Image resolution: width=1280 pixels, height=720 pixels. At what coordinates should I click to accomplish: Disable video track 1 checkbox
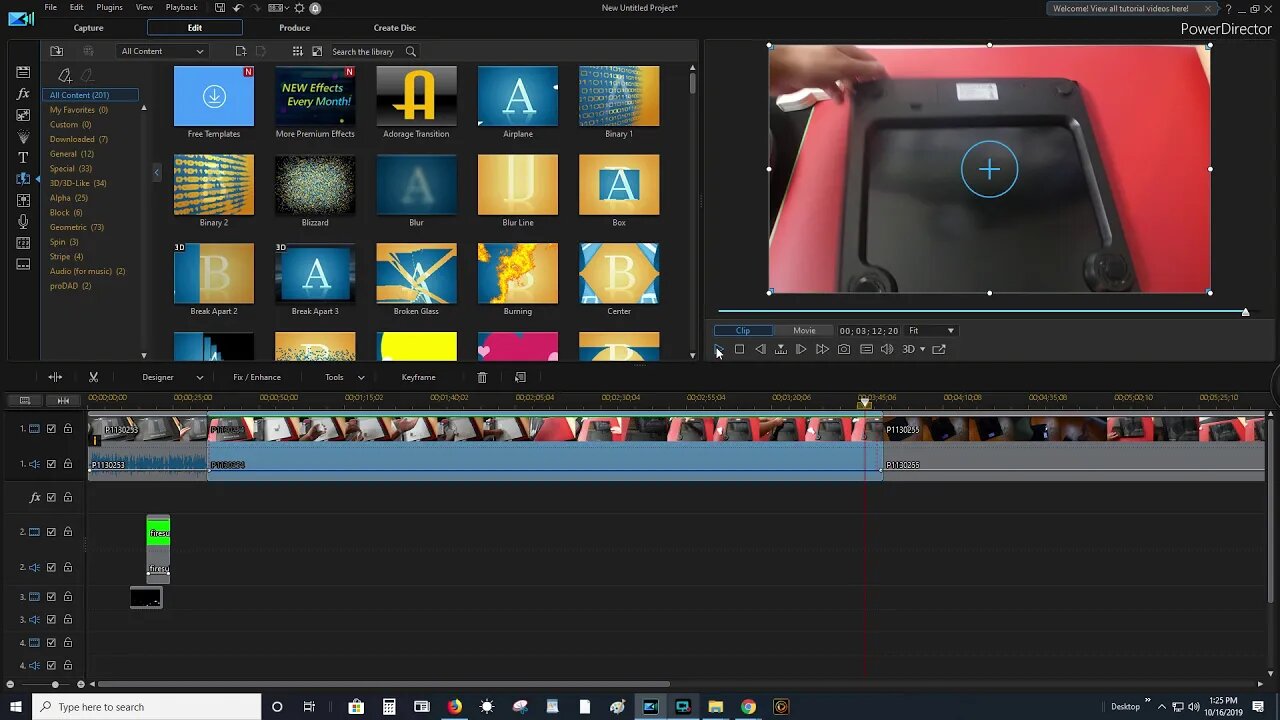pos(51,429)
